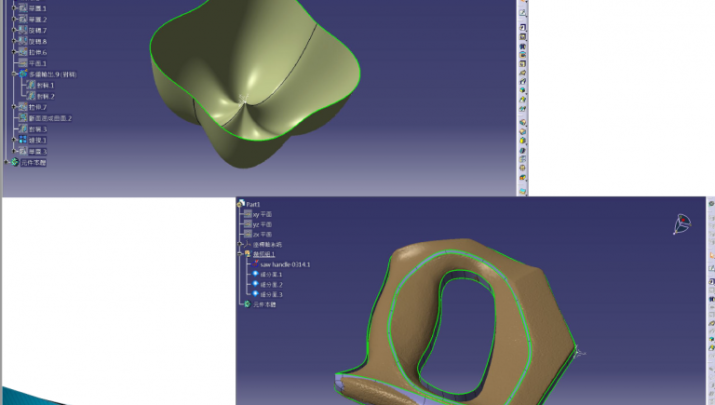This screenshot has height=405, width=715.
Task: Click the Part1 root node icon
Action: [241, 203]
